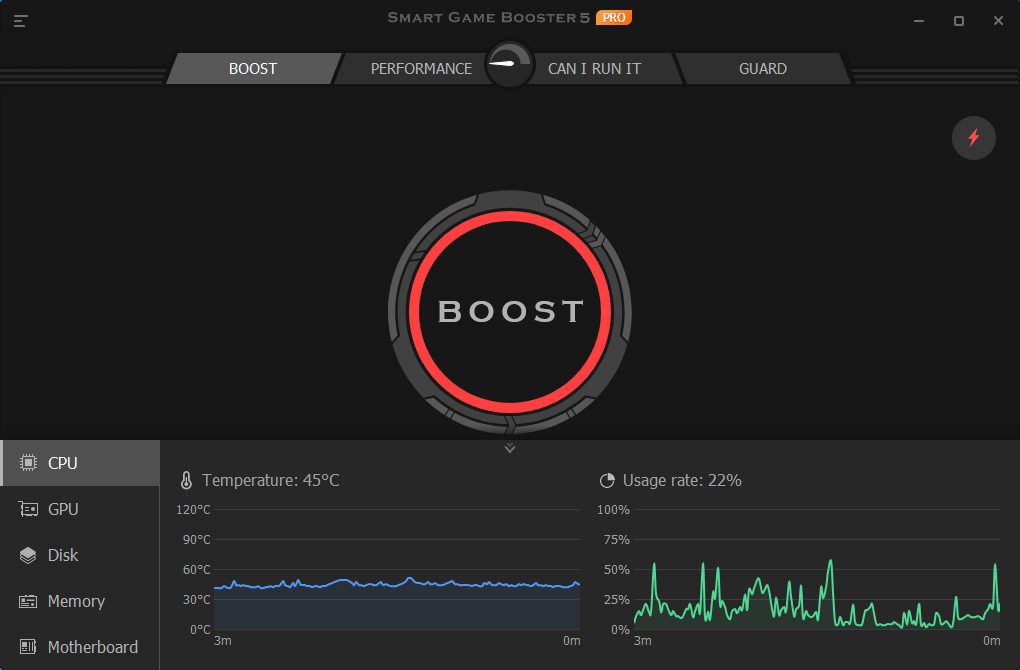Viewport: 1020px width, 670px height.
Task: Click the thermometer icon beside Temperature
Action: 188,480
